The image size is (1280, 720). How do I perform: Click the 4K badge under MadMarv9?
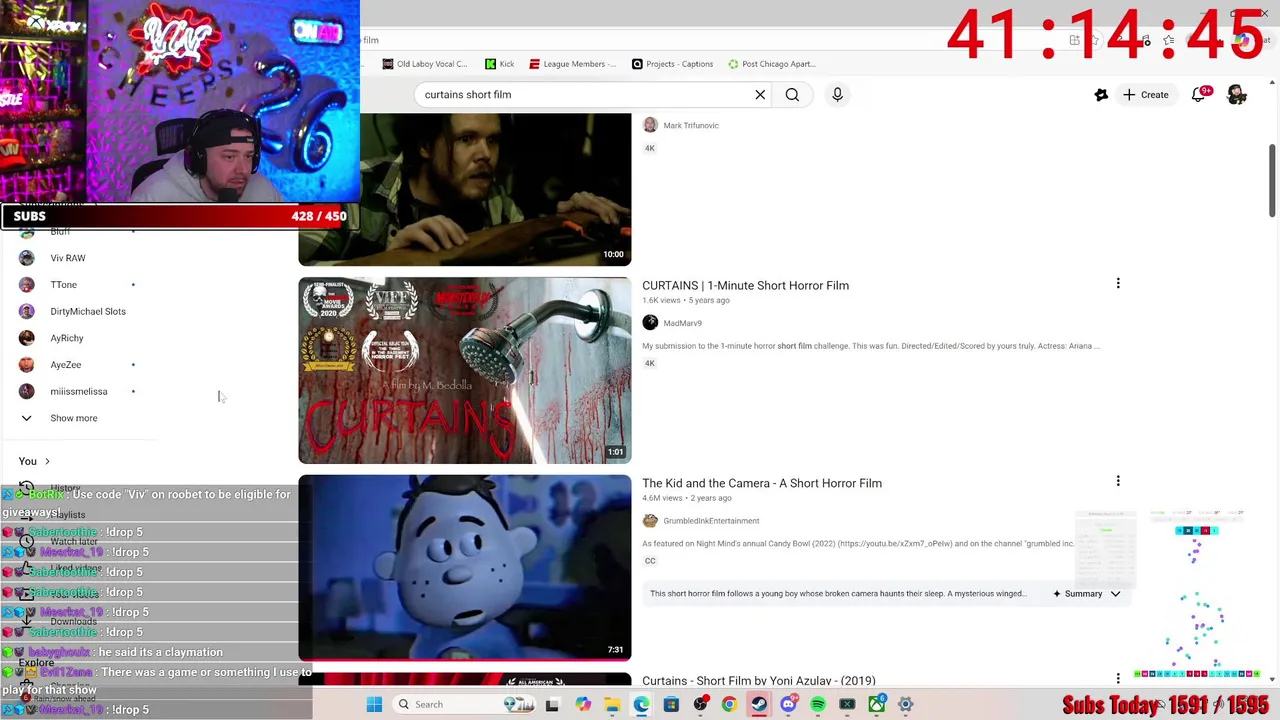[x=650, y=364]
